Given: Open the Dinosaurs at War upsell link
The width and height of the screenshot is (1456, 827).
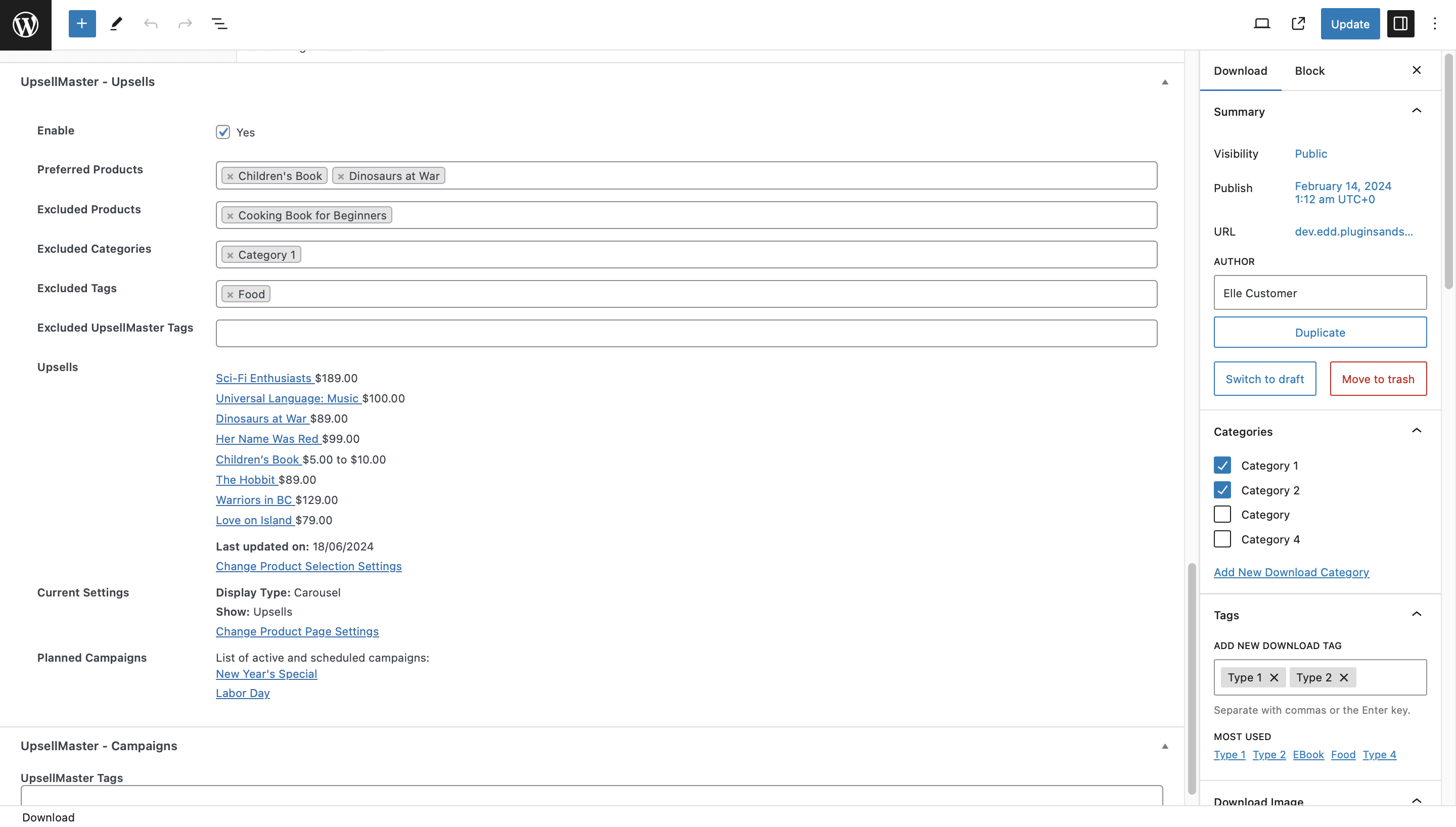Looking at the screenshot, I should [x=262, y=419].
